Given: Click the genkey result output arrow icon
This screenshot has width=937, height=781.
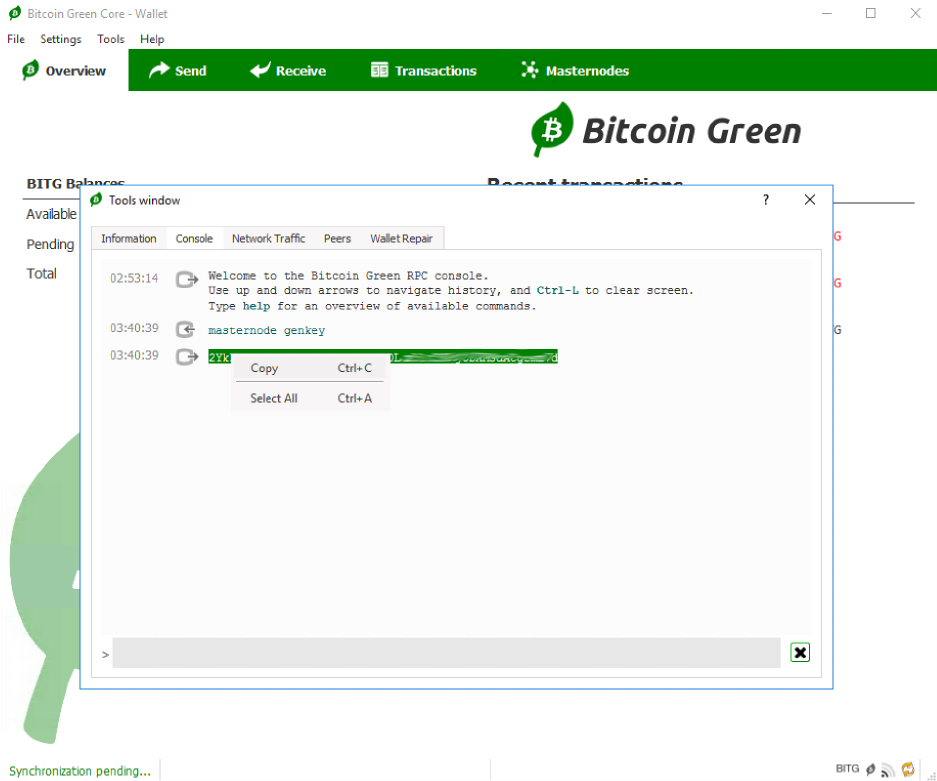Looking at the screenshot, I should point(186,357).
